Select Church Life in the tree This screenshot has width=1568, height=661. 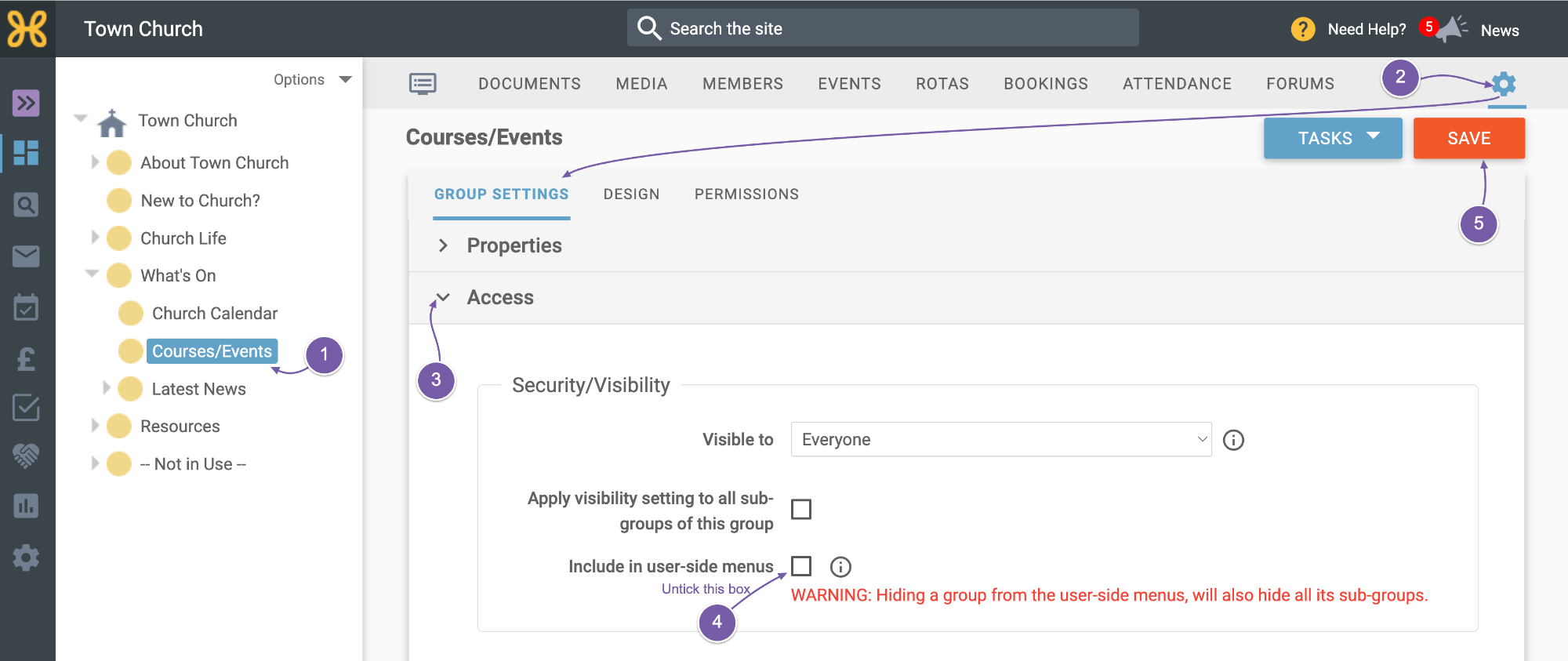(183, 238)
